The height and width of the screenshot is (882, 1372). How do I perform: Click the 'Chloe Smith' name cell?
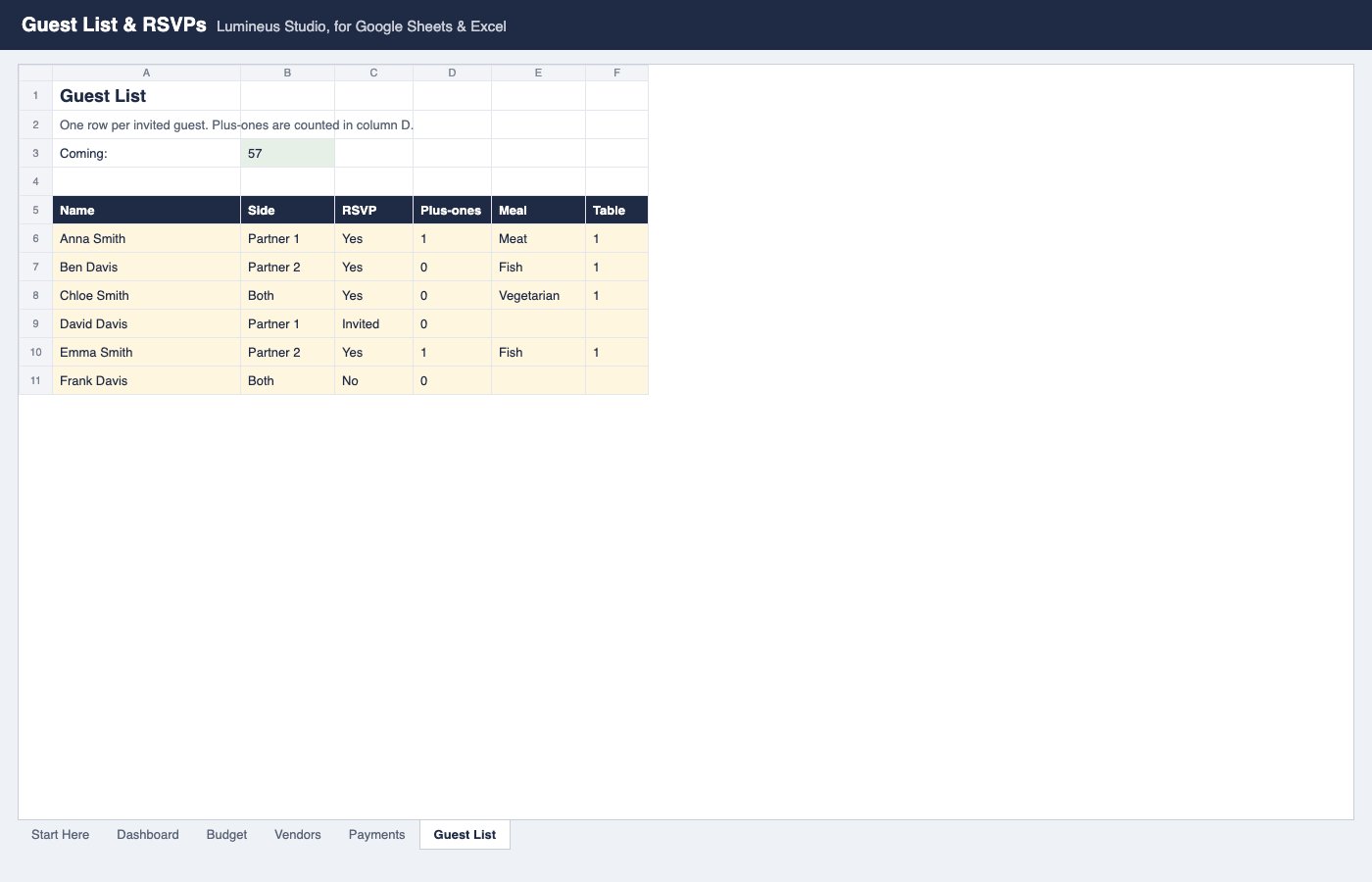click(146, 295)
